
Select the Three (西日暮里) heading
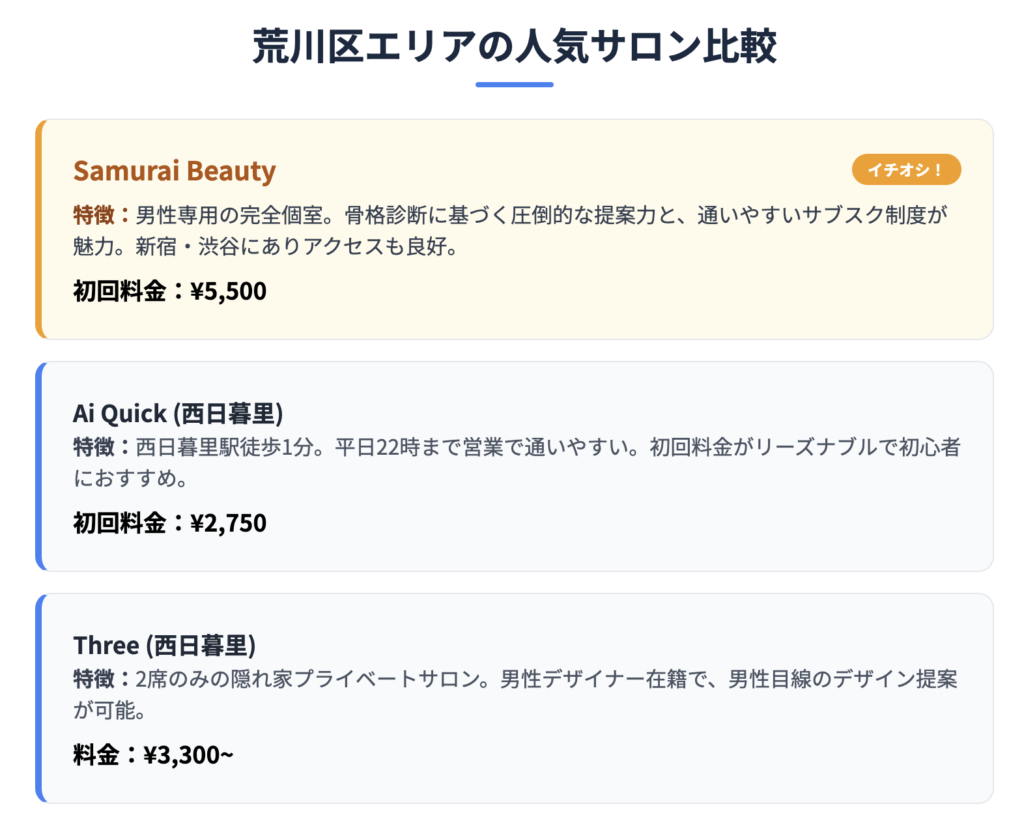165,645
